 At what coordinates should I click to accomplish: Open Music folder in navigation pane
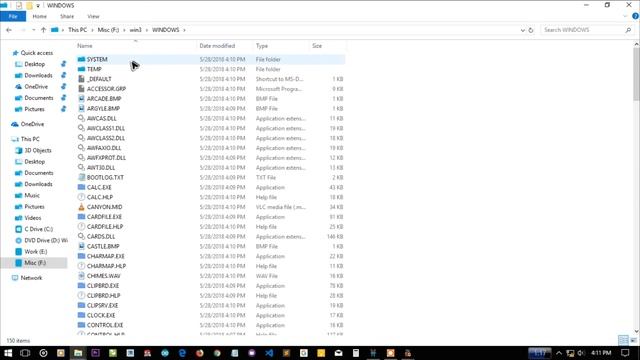click(32, 196)
